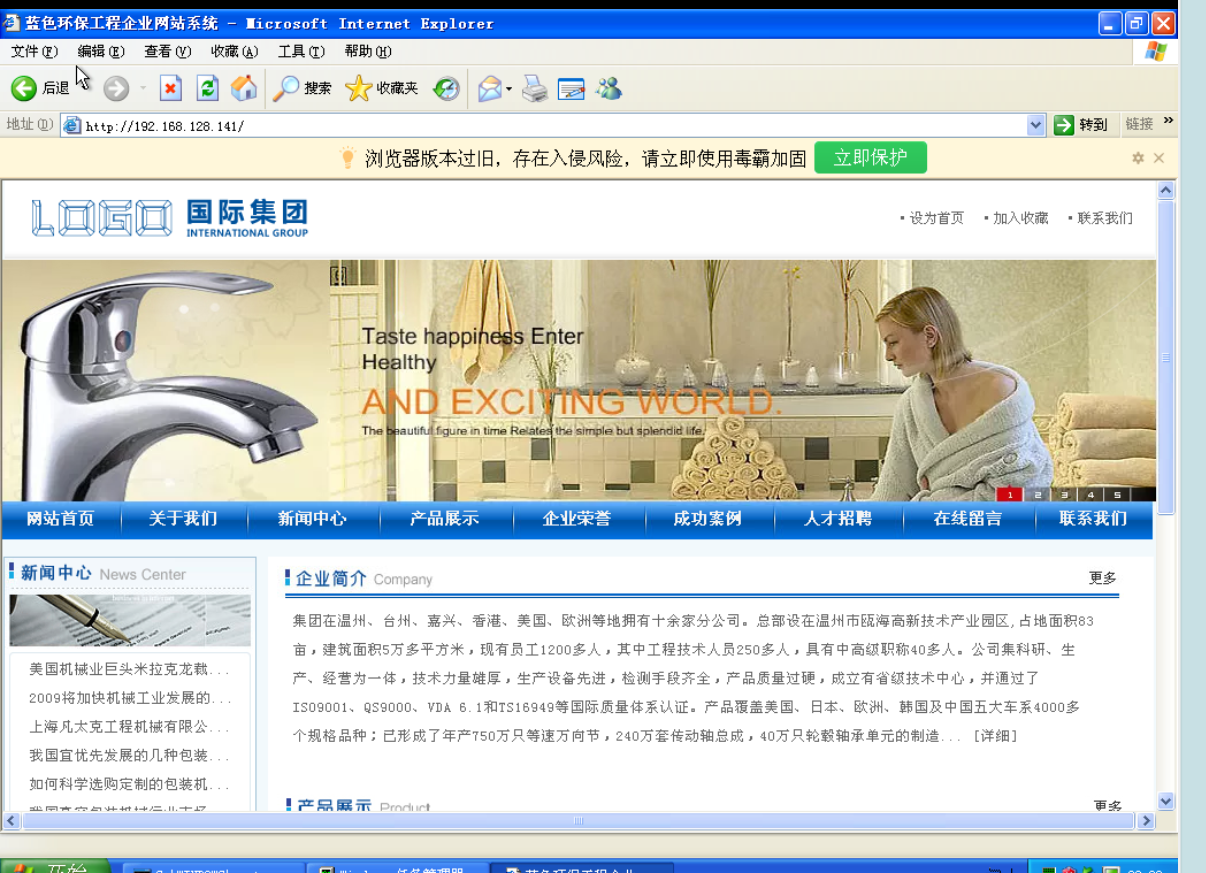Go to 新闻中心 nav tab
The height and width of the screenshot is (873, 1206).
(x=312, y=519)
